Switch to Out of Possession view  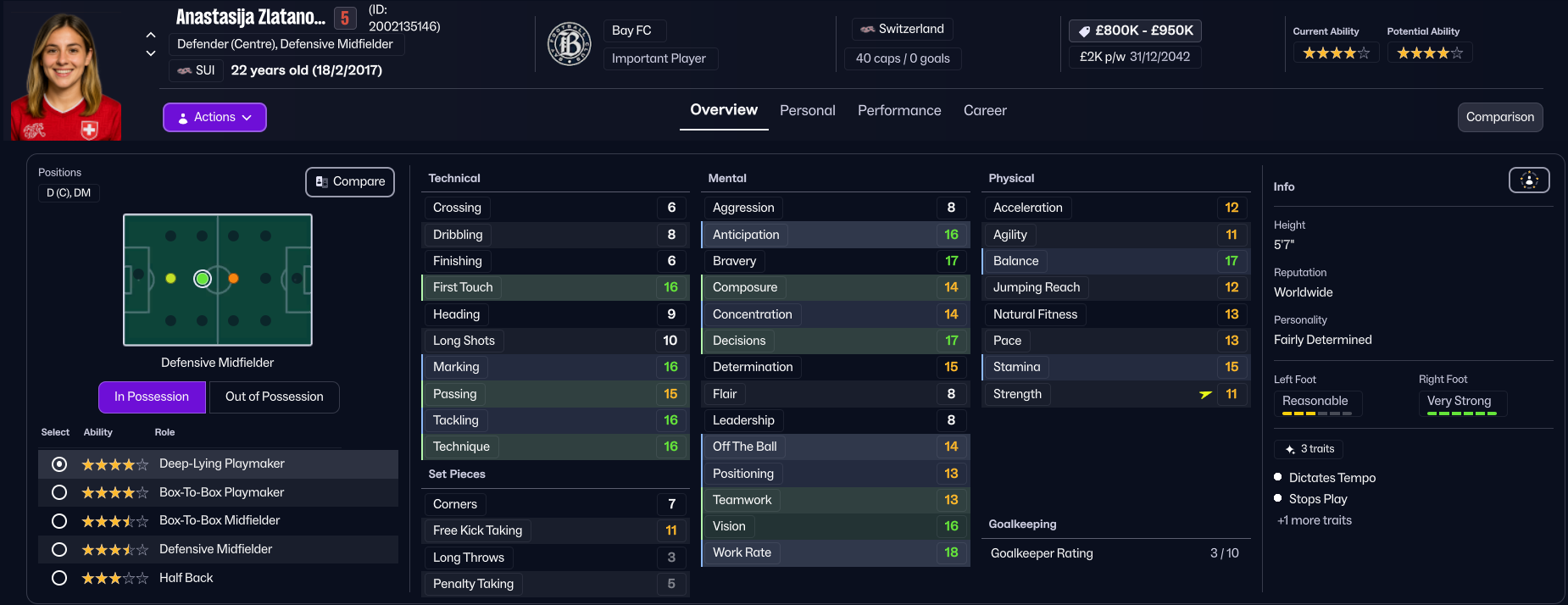click(x=274, y=397)
